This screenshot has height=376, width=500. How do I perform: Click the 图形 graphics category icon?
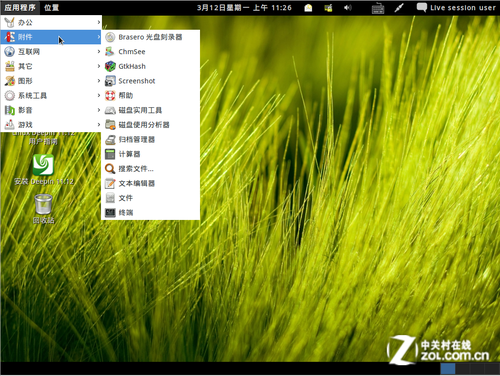(x=10, y=81)
